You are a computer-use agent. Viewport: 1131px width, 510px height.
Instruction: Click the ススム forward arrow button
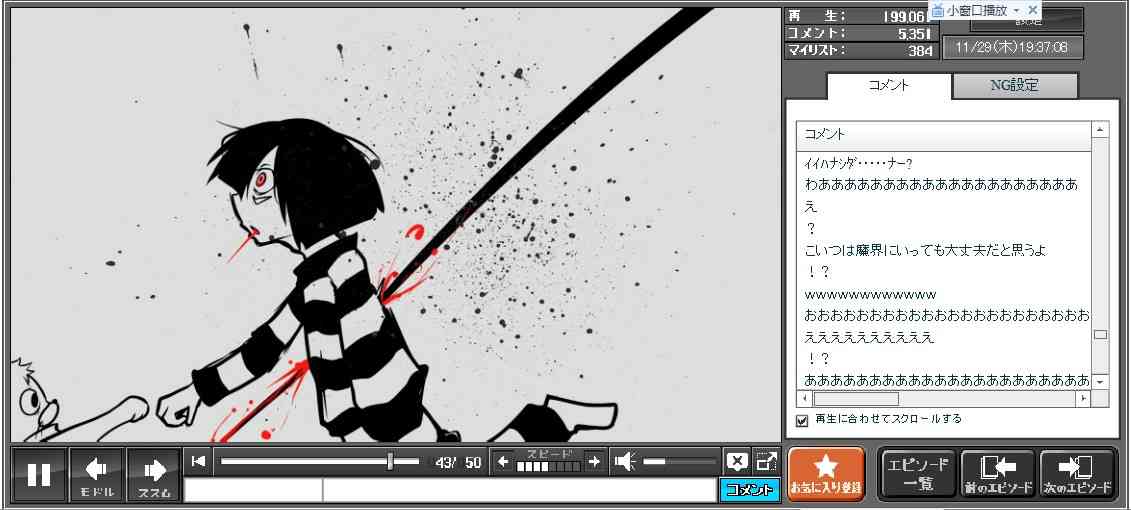pyautogui.click(x=154, y=474)
